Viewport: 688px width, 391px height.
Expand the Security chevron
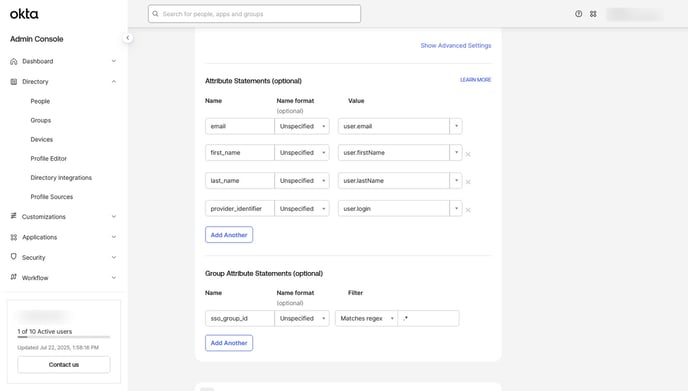pos(114,257)
